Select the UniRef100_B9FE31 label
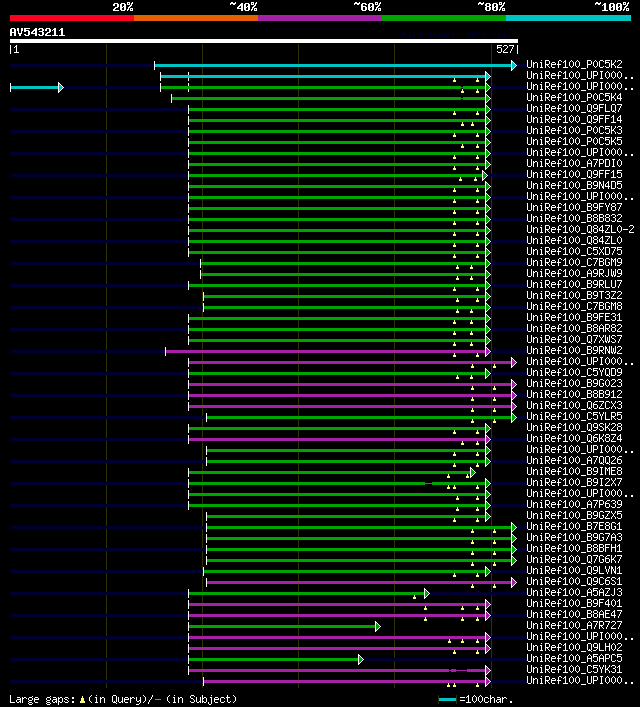 (x=574, y=317)
